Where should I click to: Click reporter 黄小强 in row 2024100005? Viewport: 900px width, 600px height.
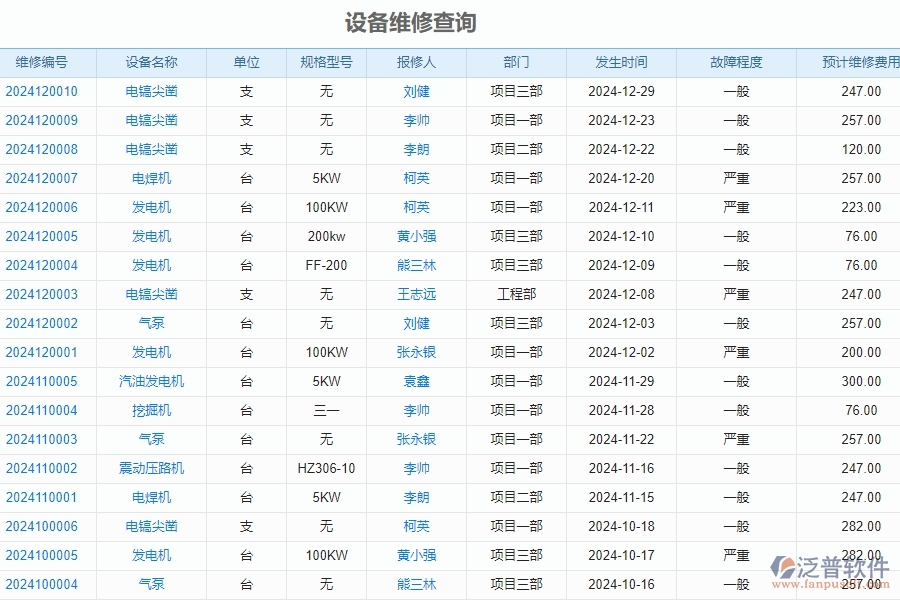click(x=416, y=555)
